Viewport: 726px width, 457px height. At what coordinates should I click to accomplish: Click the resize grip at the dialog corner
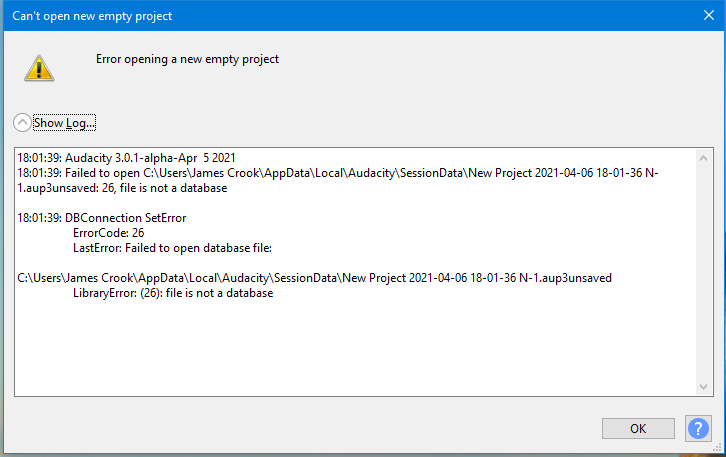click(717, 448)
